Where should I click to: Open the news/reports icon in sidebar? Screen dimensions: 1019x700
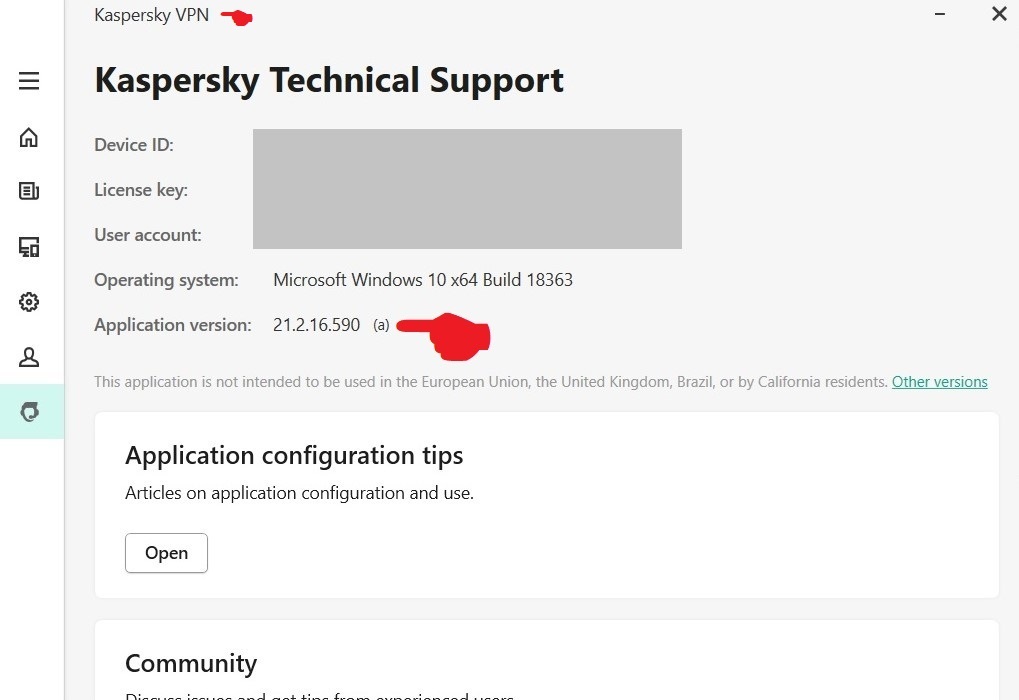point(29,190)
